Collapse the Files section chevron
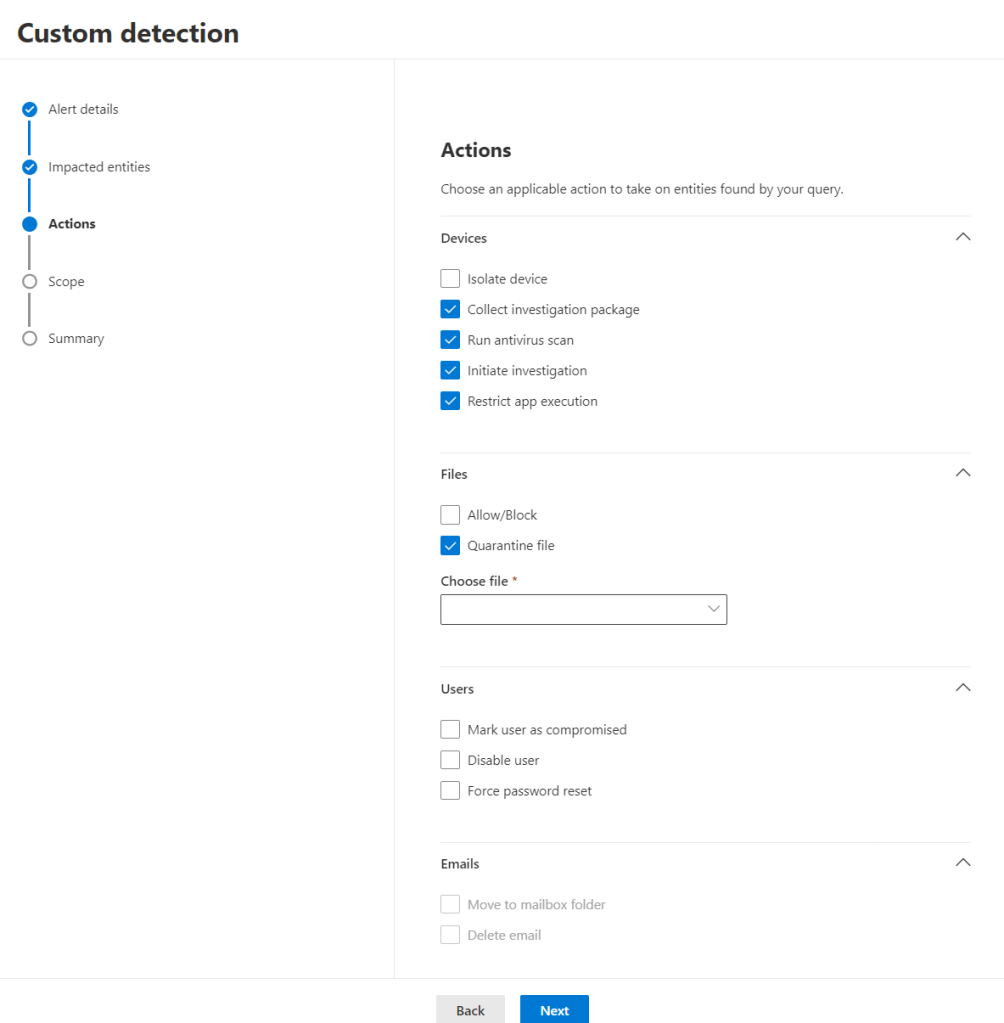The image size is (1004, 1023). coord(962,473)
